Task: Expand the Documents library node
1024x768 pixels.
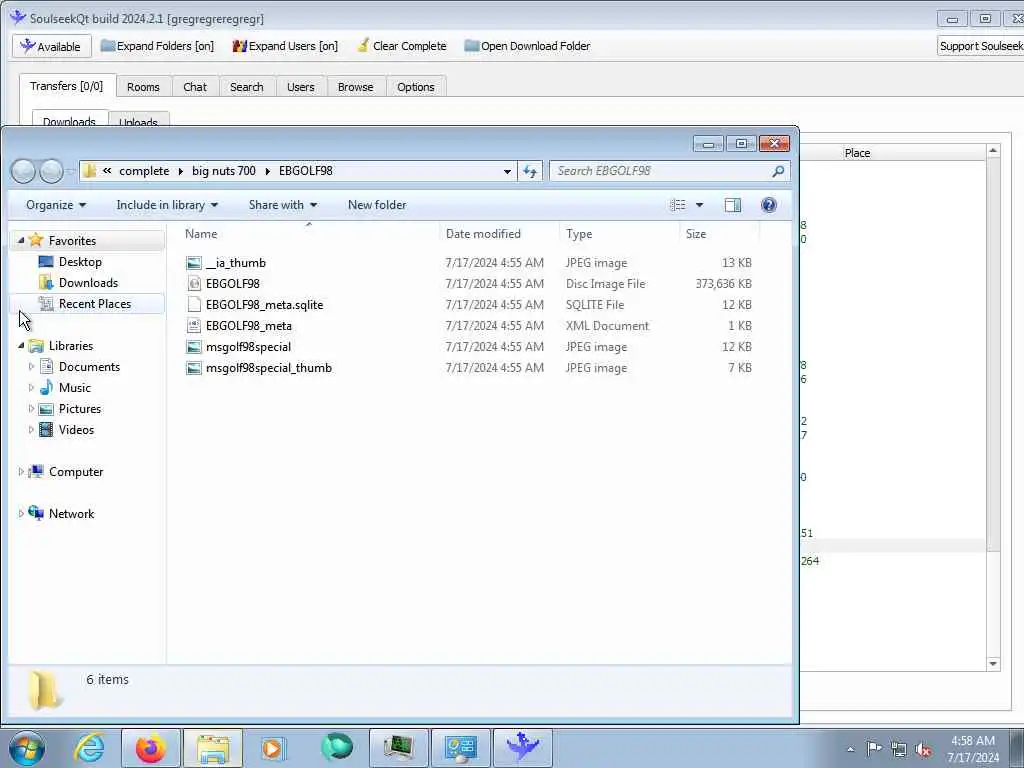Action: 31,366
